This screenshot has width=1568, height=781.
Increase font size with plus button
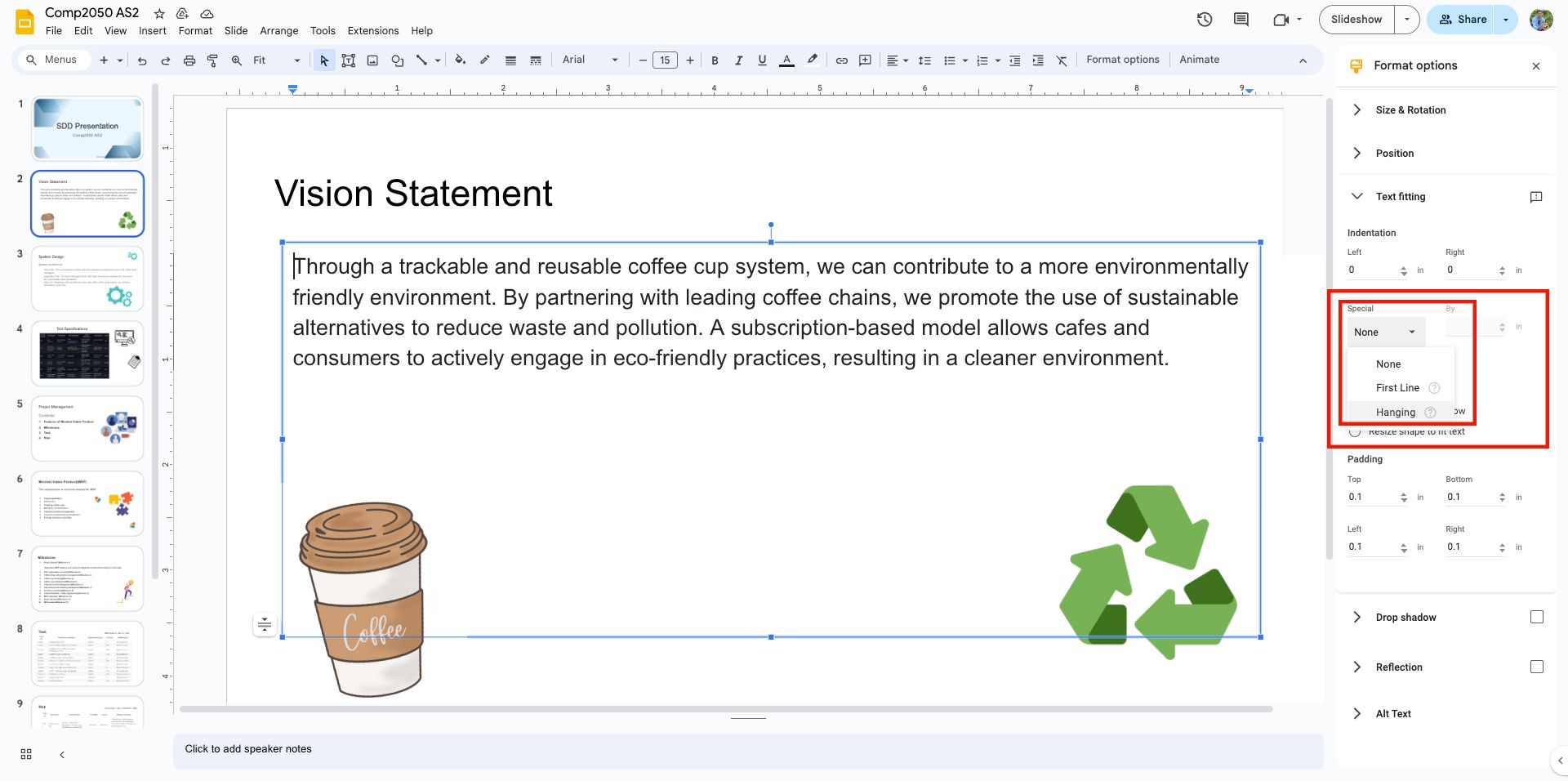(690, 60)
